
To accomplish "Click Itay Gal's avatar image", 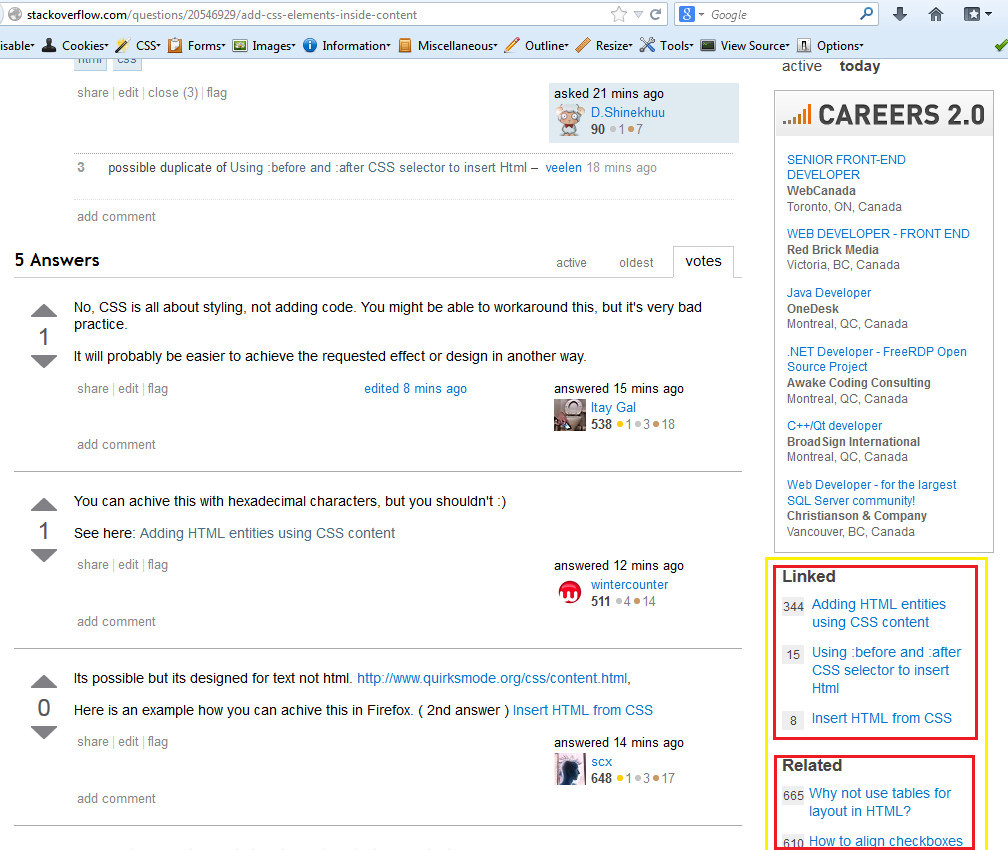I will (570, 415).
